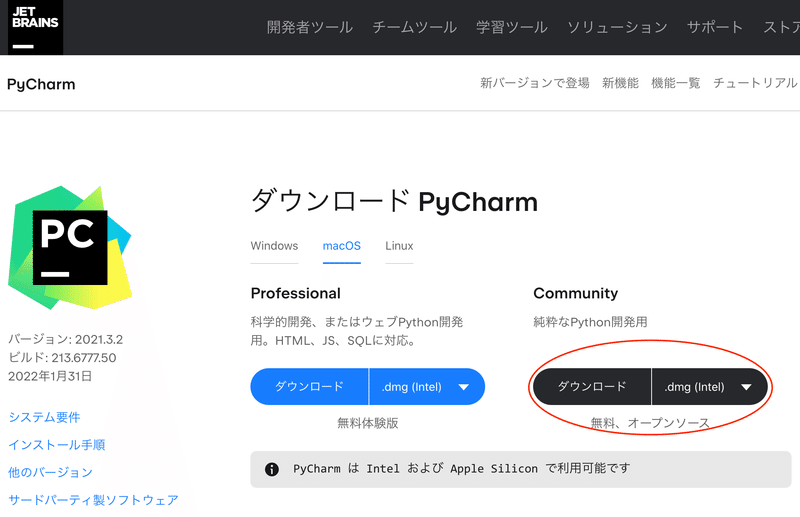Go to the チュートリアル page
The image size is (800, 517).
click(755, 83)
